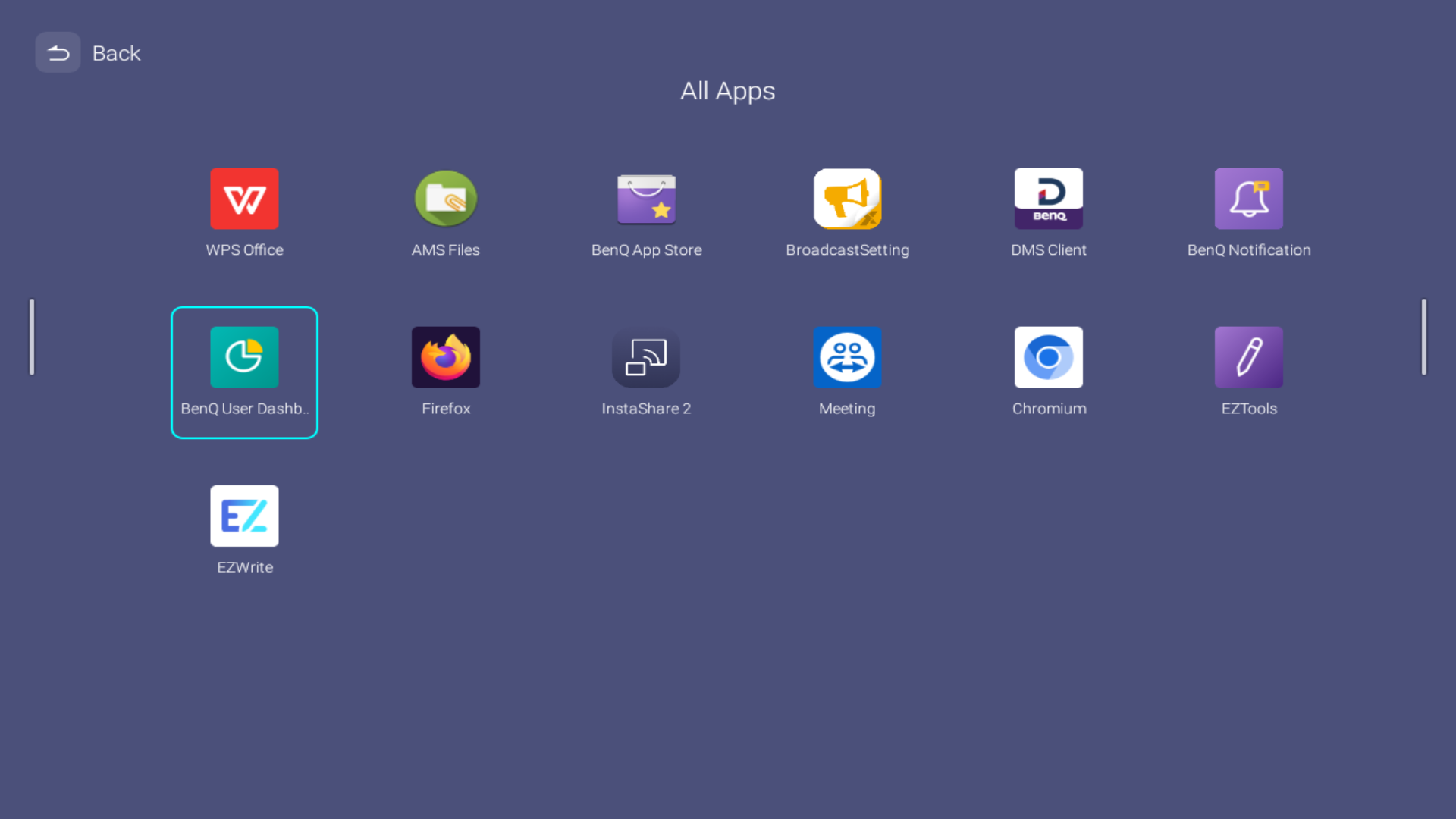Launch AMS Files folder icon
This screenshot has height=819, width=1456.
pos(446,199)
